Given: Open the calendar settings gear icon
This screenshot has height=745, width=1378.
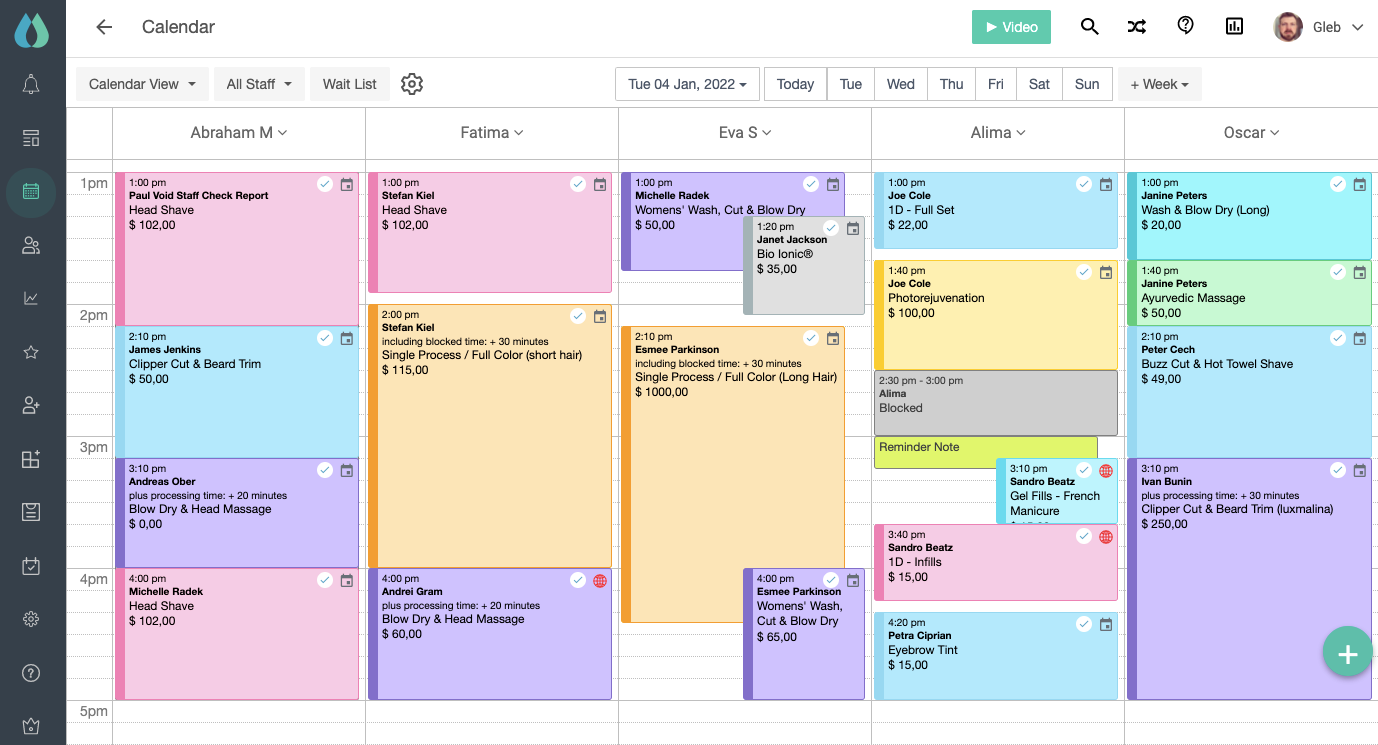Looking at the screenshot, I should [x=412, y=84].
